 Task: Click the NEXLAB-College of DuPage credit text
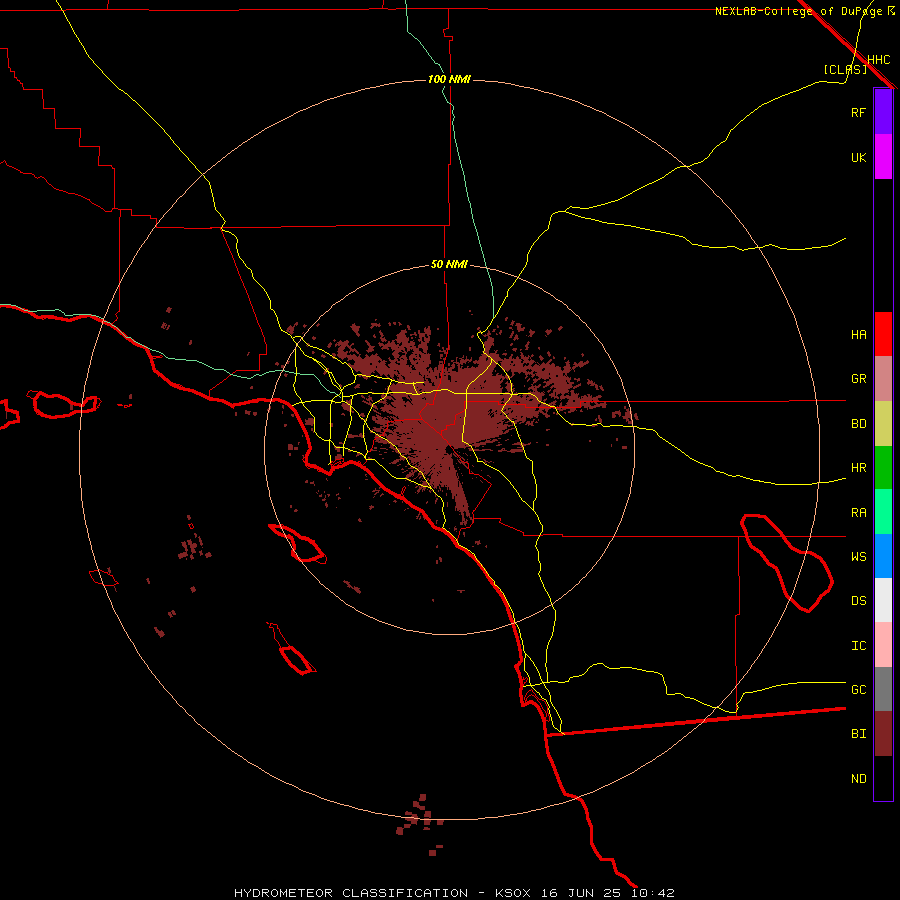(798, 11)
